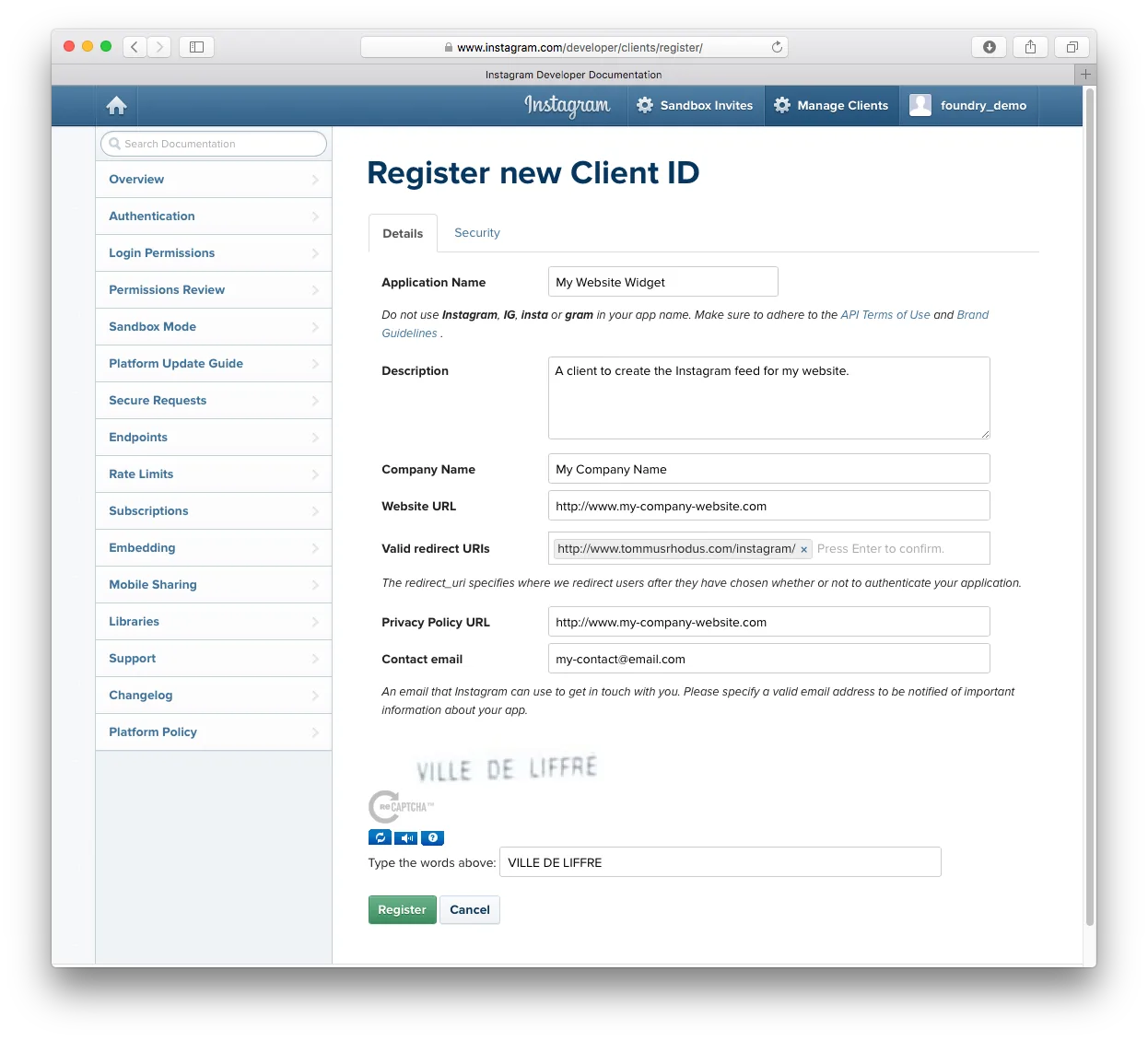This screenshot has height=1041, width=1148.
Task: Open Platform Policy in sidebar
Action: pyautogui.click(x=214, y=732)
